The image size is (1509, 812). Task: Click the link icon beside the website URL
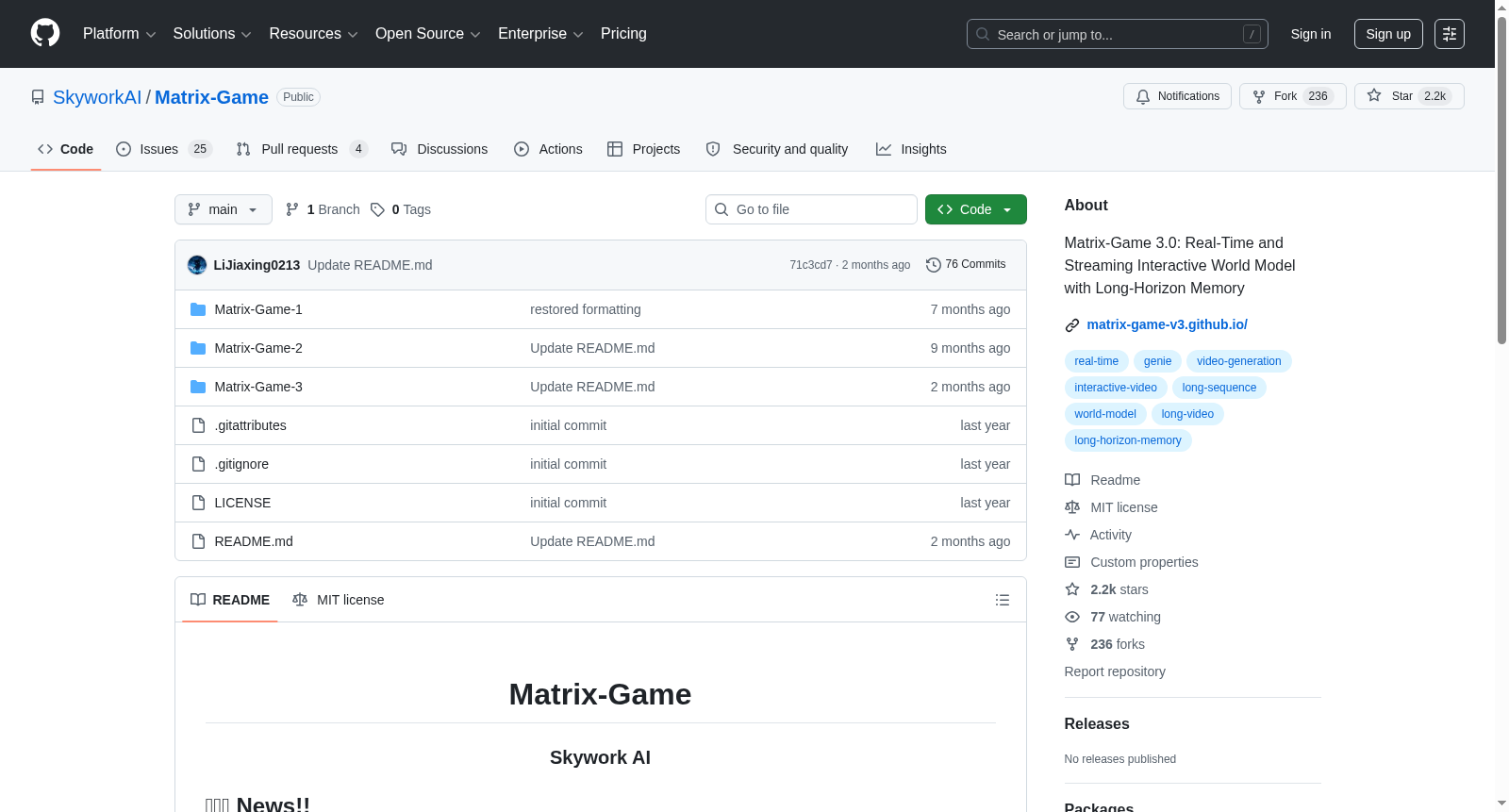(1072, 325)
